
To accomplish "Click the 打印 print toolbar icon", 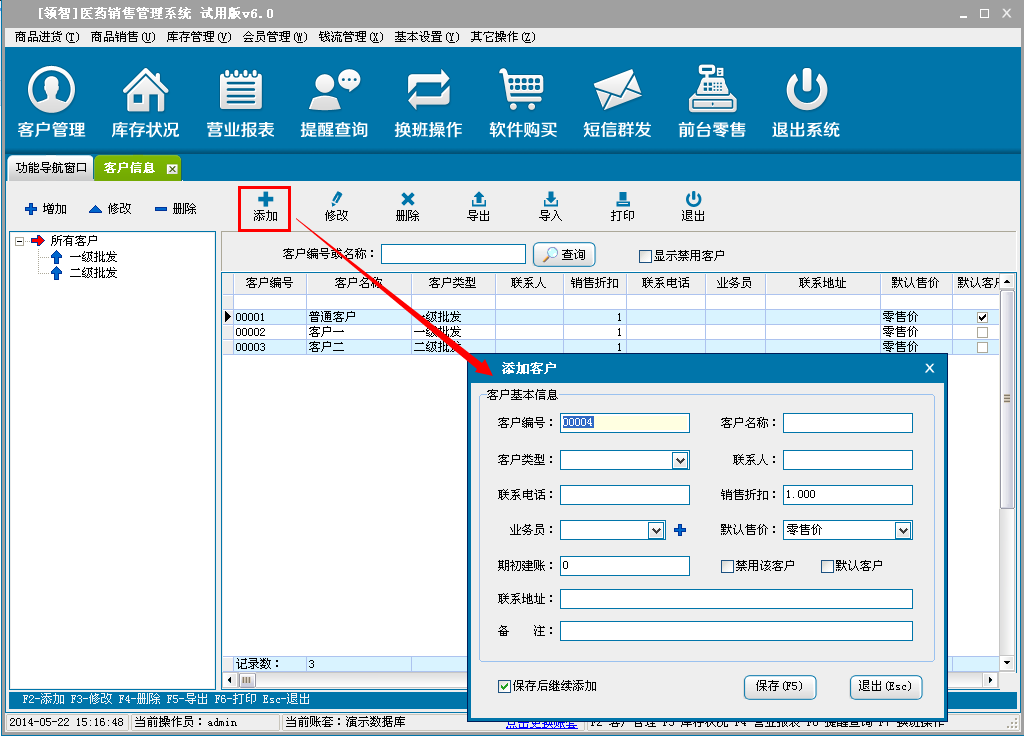I will [622, 206].
